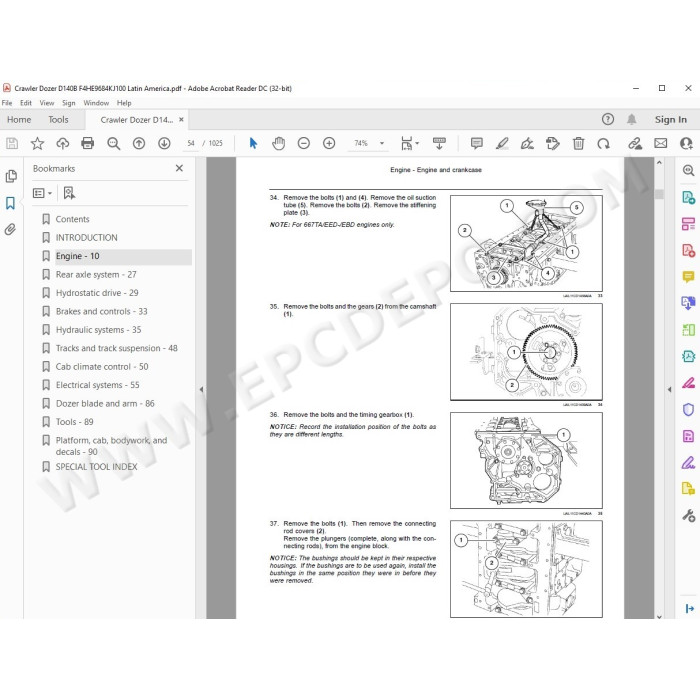Open the INTRODUCTION bookmark
Viewport: 700px width, 700px height.
[x=87, y=238]
